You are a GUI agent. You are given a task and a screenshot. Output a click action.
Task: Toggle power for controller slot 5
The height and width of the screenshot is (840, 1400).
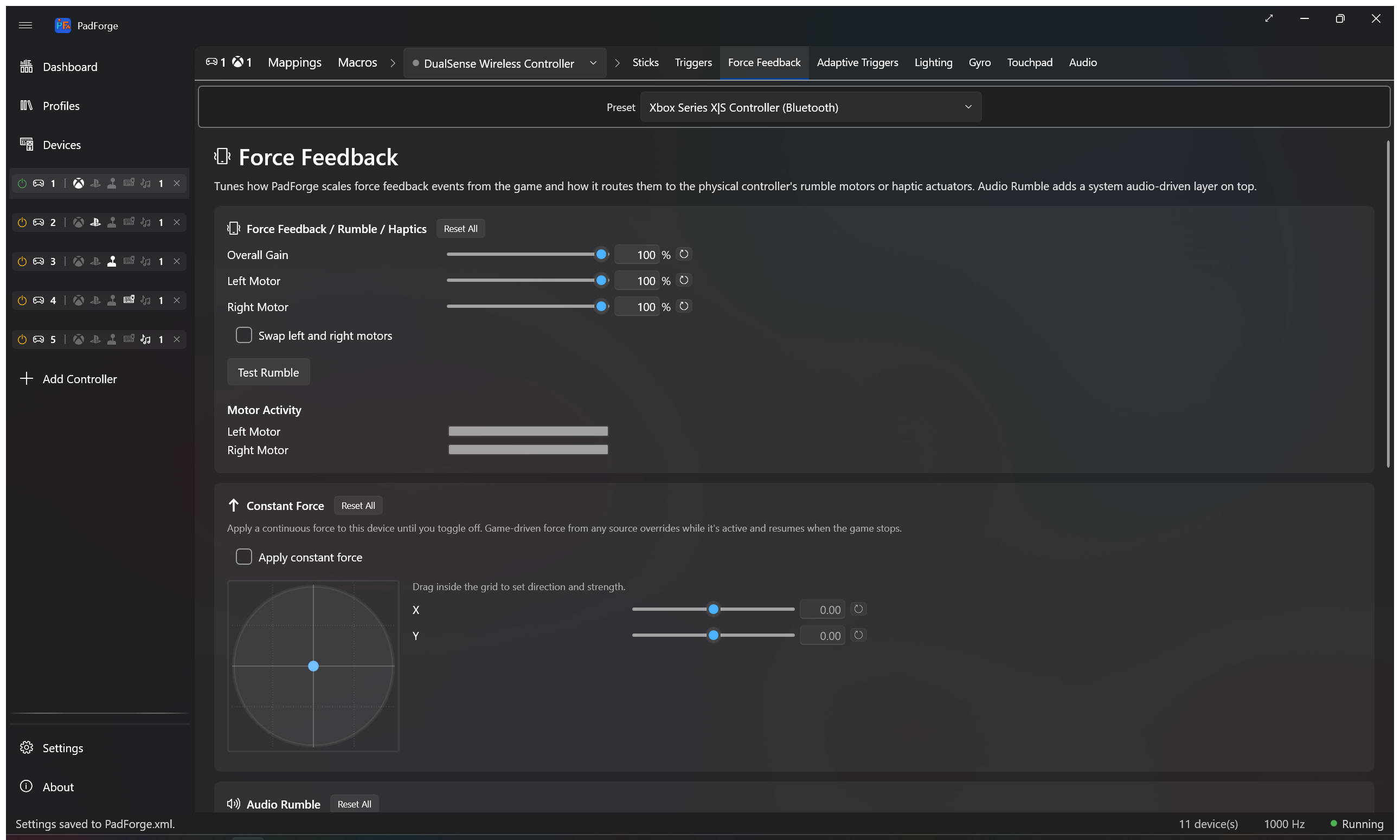(x=22, y=339)
